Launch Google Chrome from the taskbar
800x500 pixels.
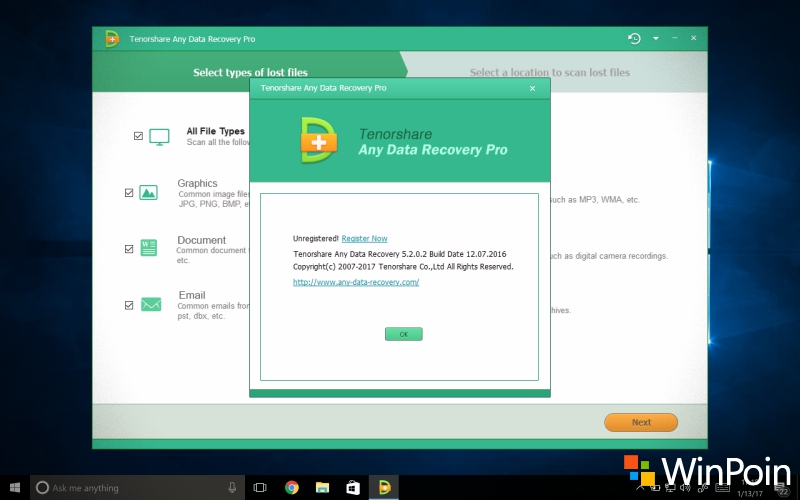click(x=292, y=487)
